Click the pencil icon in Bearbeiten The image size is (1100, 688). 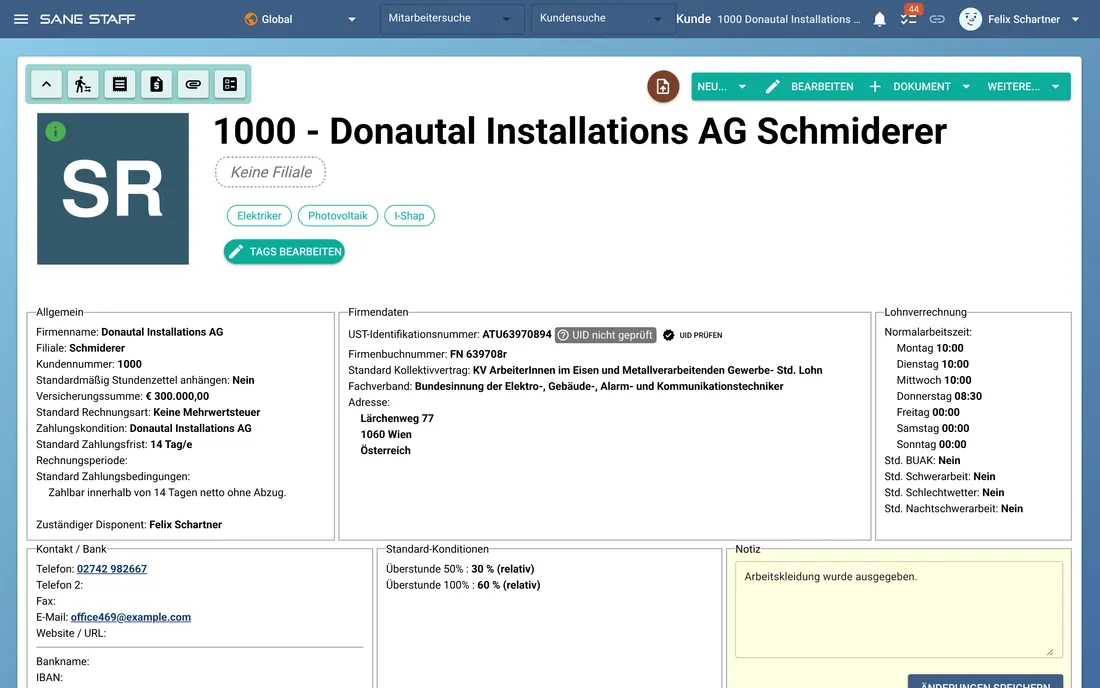point(772,86)
